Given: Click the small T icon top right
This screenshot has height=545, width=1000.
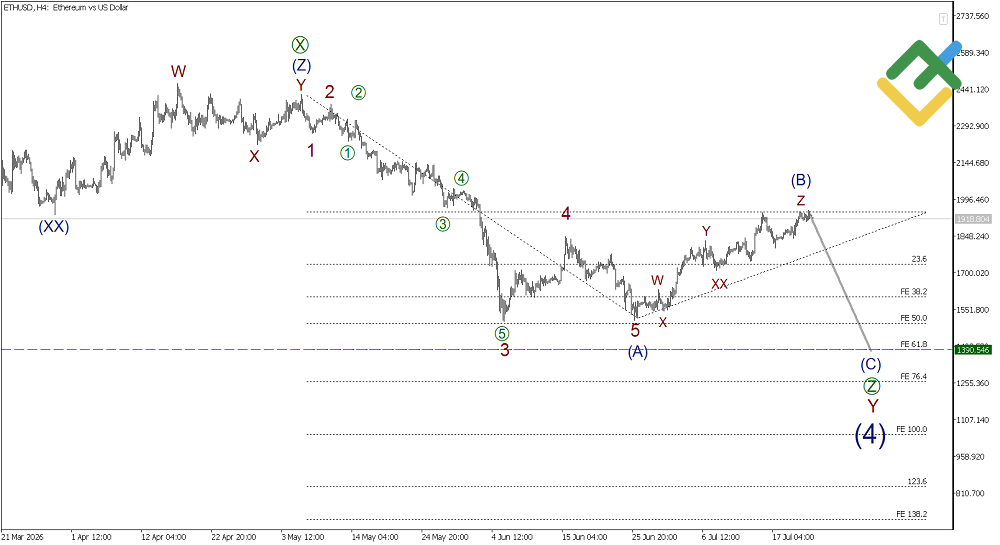Looking at the screenshot, I should (943, 20).
